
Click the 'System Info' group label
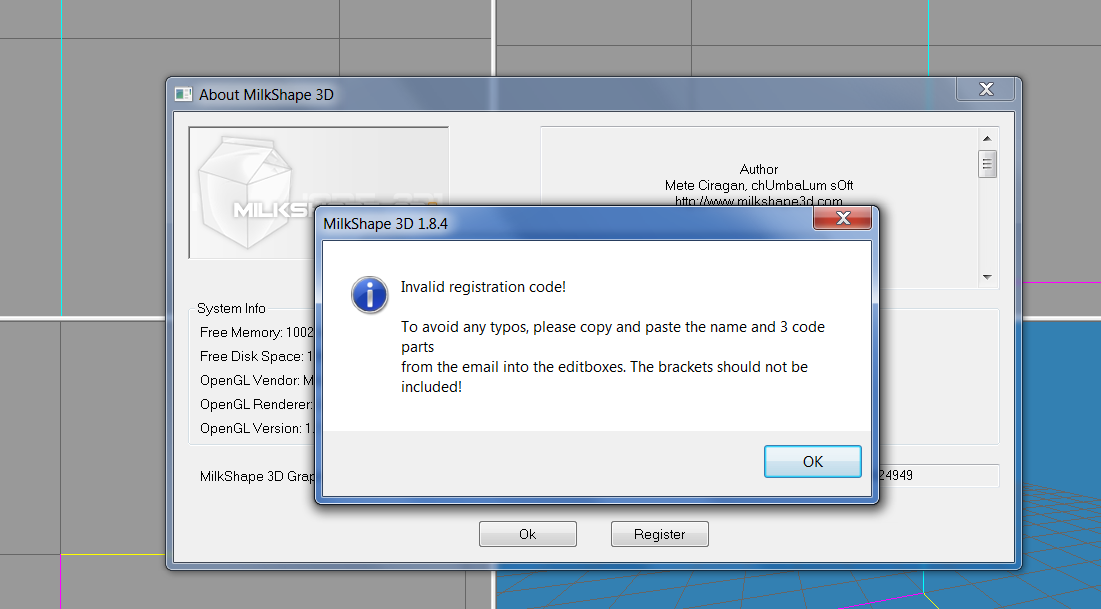pos(231,308)
